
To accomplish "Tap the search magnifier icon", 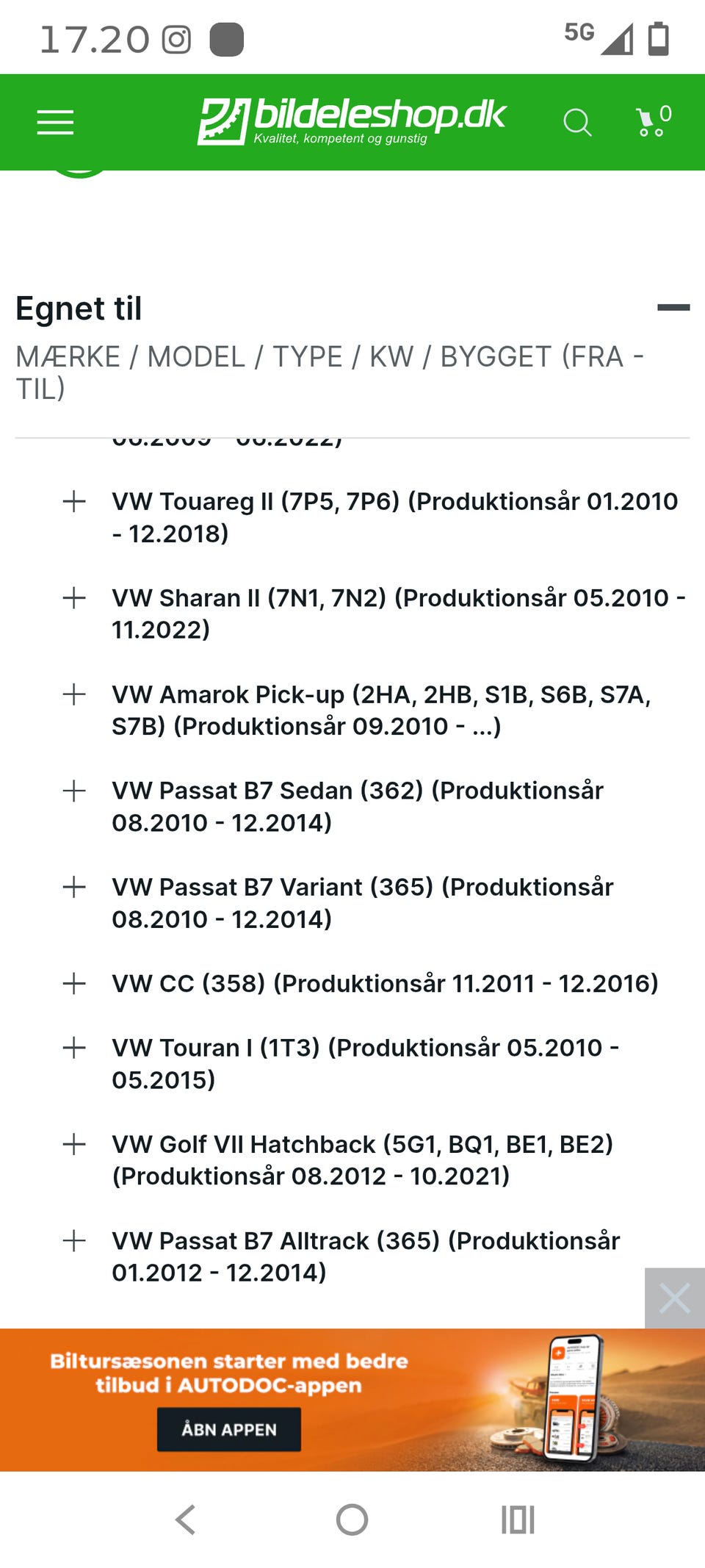I will [577, 123].
